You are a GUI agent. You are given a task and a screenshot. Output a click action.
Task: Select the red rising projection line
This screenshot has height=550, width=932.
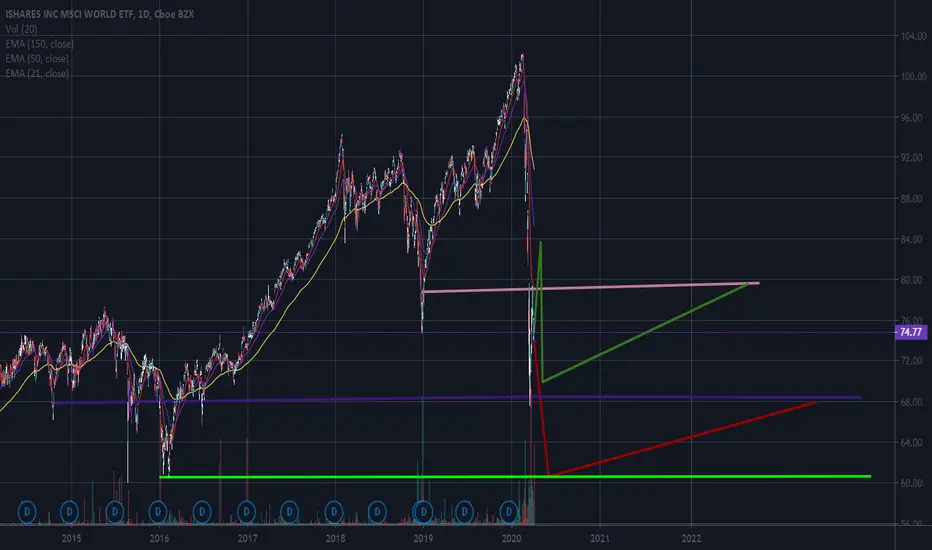682,439
